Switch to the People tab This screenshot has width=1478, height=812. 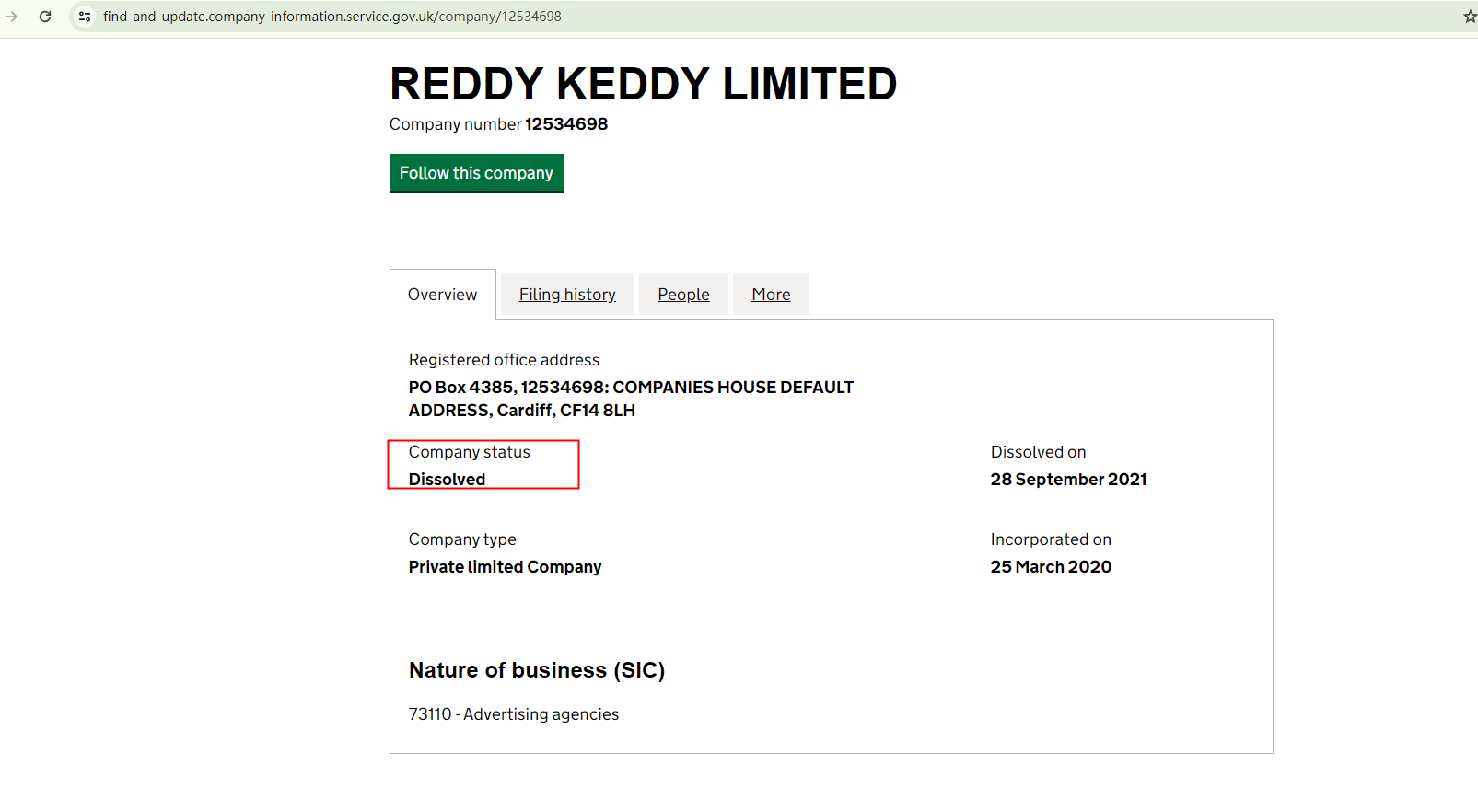(683, 295)
